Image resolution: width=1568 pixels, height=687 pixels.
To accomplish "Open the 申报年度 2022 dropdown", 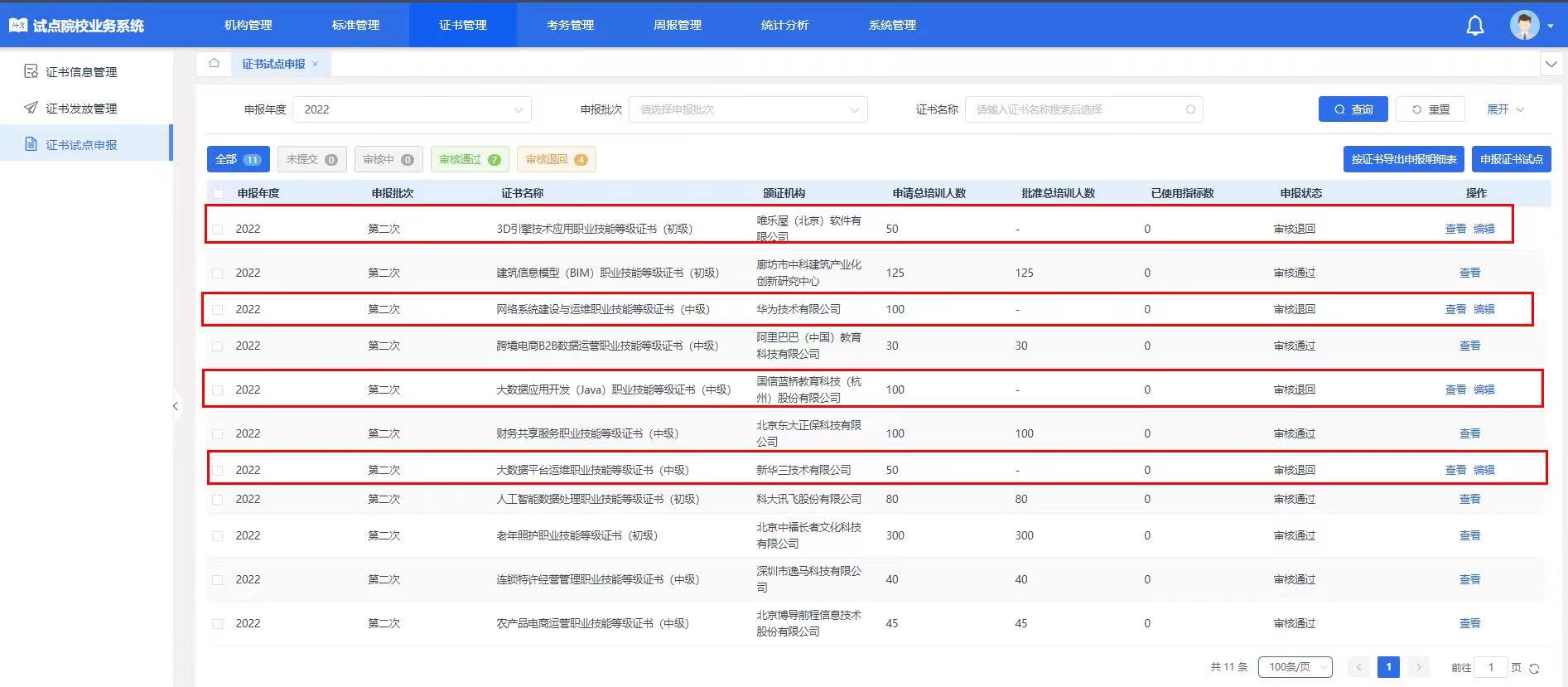I will [x=413, y=109].
